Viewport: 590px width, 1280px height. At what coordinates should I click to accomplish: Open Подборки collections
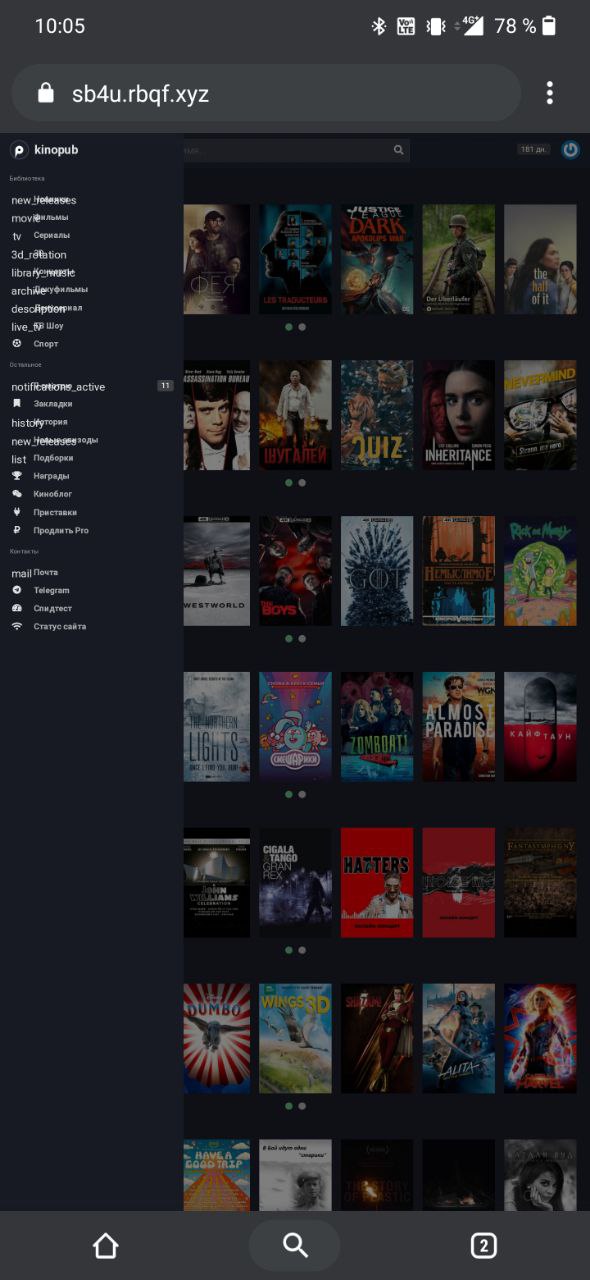(53, 458)
